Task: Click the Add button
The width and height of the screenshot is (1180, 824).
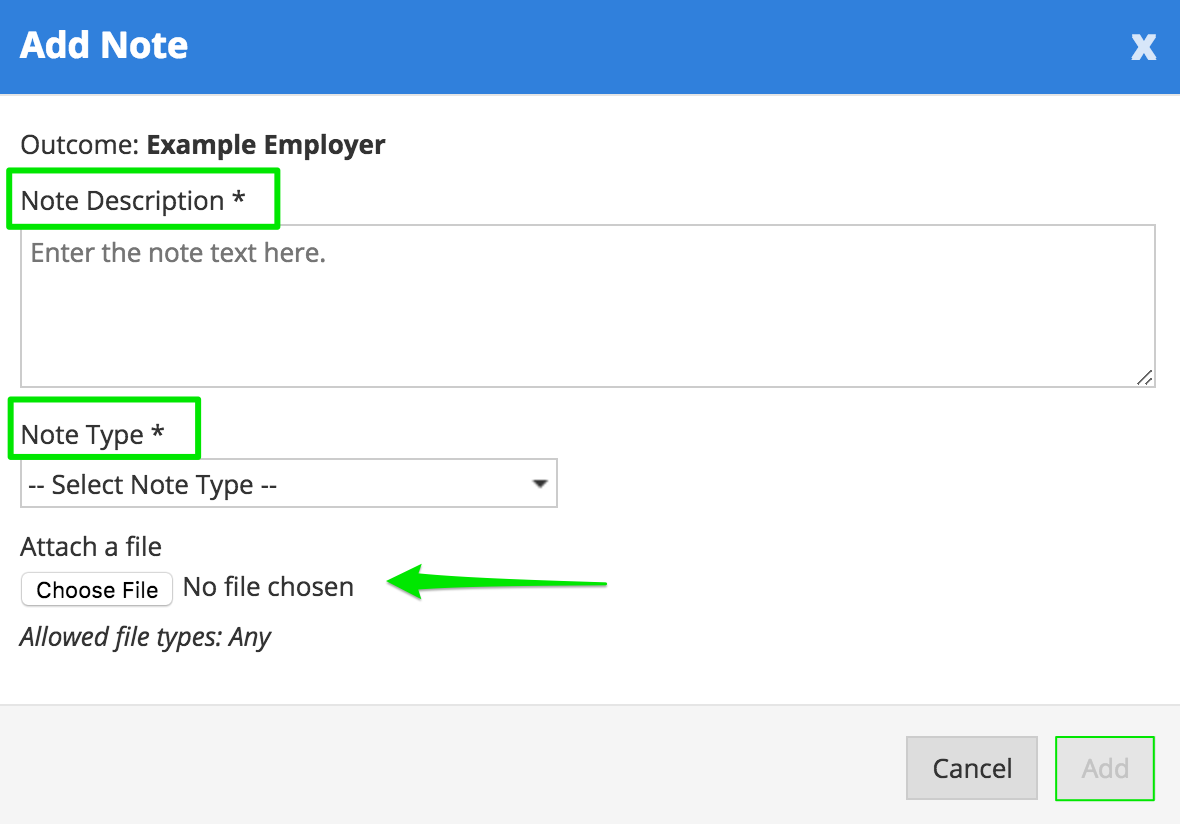Action: pyautogui.click(x=1105, y=768)
